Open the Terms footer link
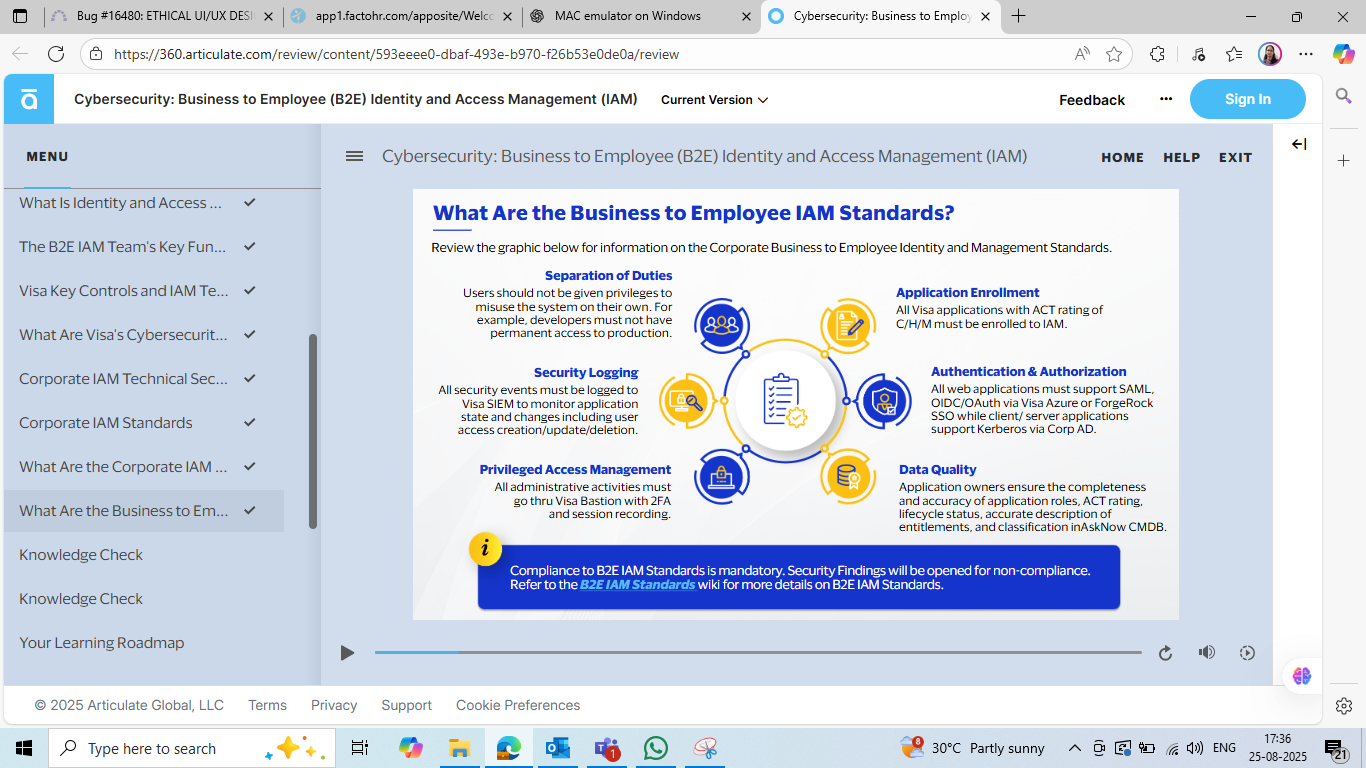This screenshot has width=1366, height=768. (x=267, y=705)
